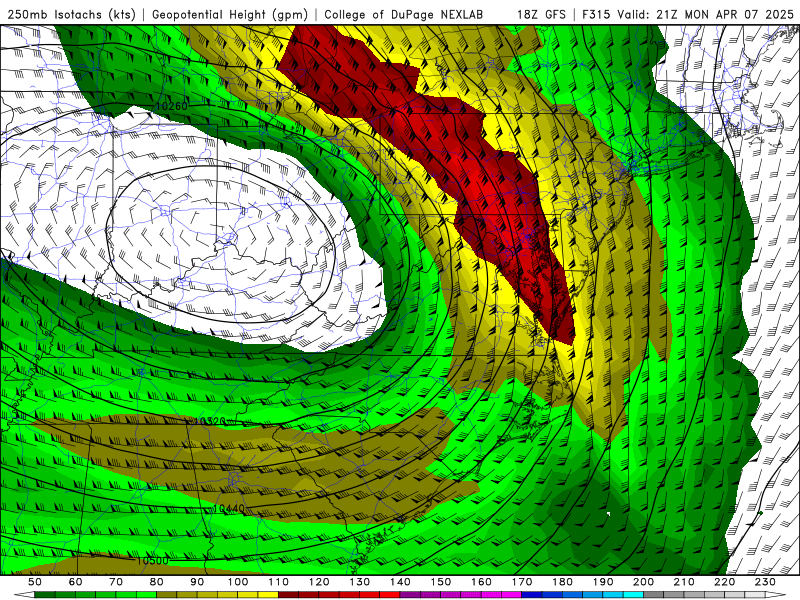This screenshot has width=800, height=600.
Task: Click the 140 value on the color scale
Action: coord(400,582)
